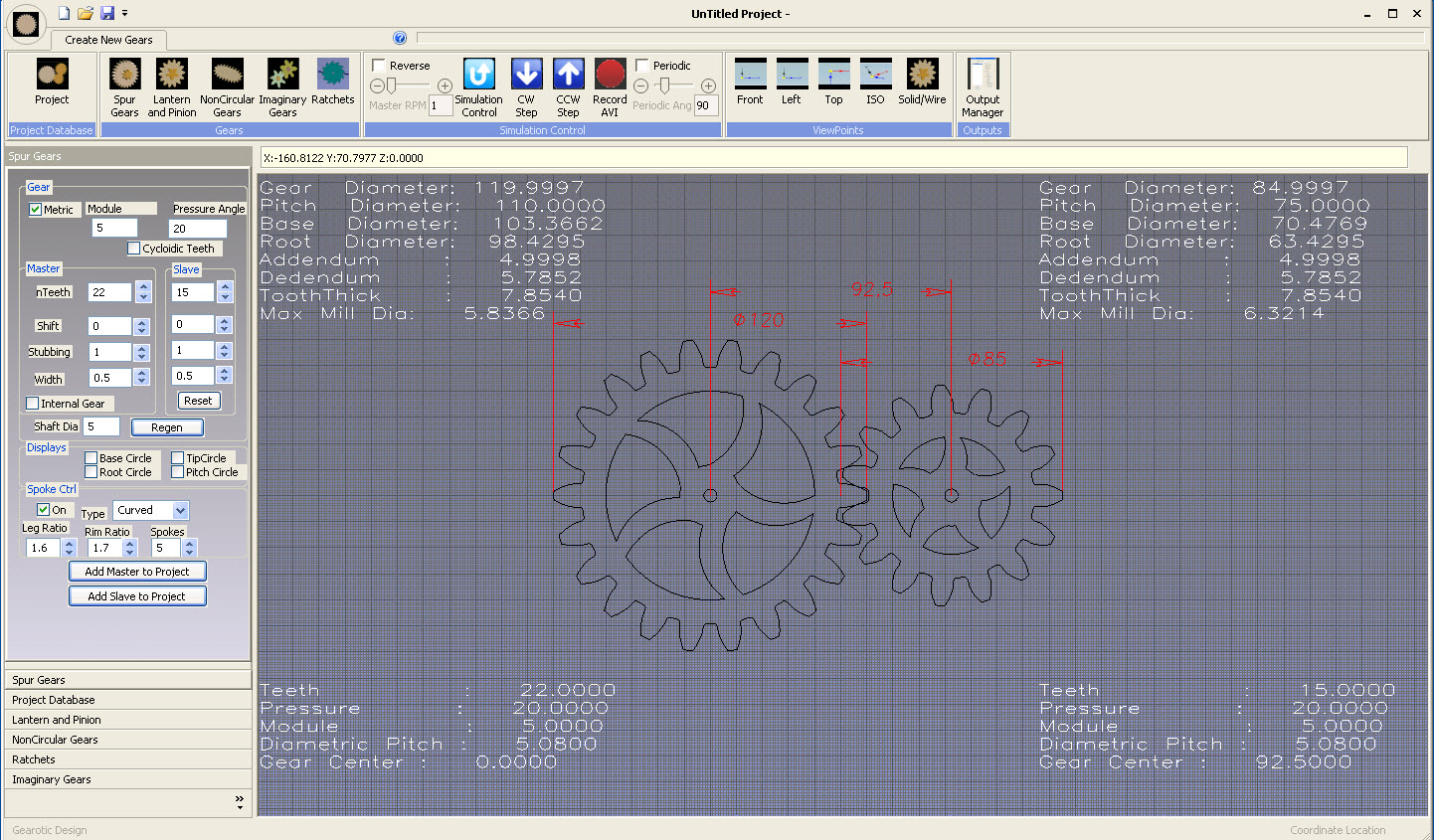The width and height of the screenshot is (1434, 840).
Task: Expand the sidebar overflow chevron
Action: 239,801
